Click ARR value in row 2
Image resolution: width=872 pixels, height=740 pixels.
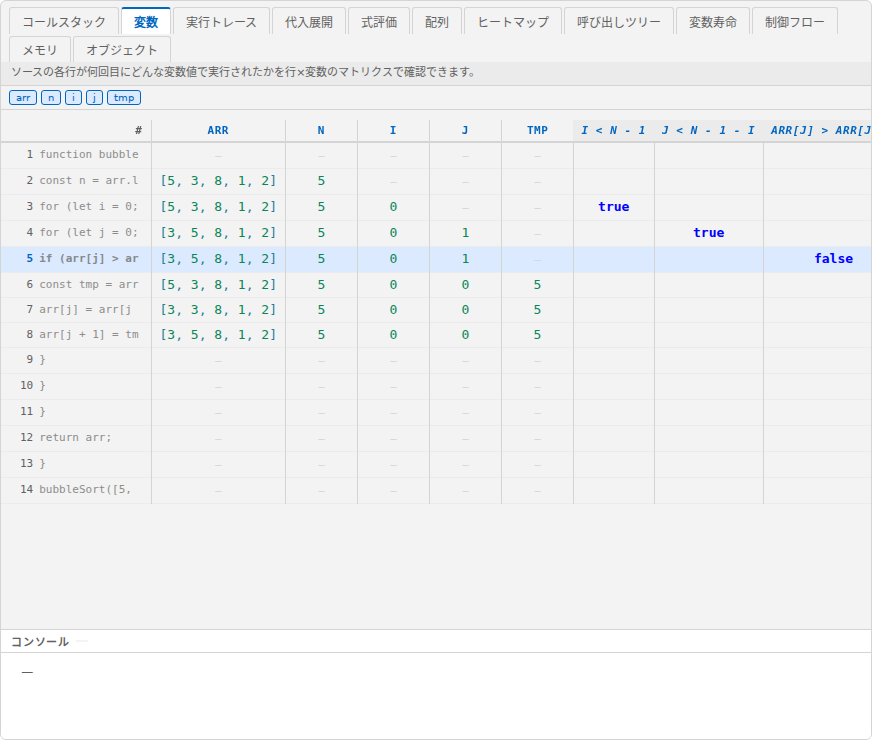218,181
